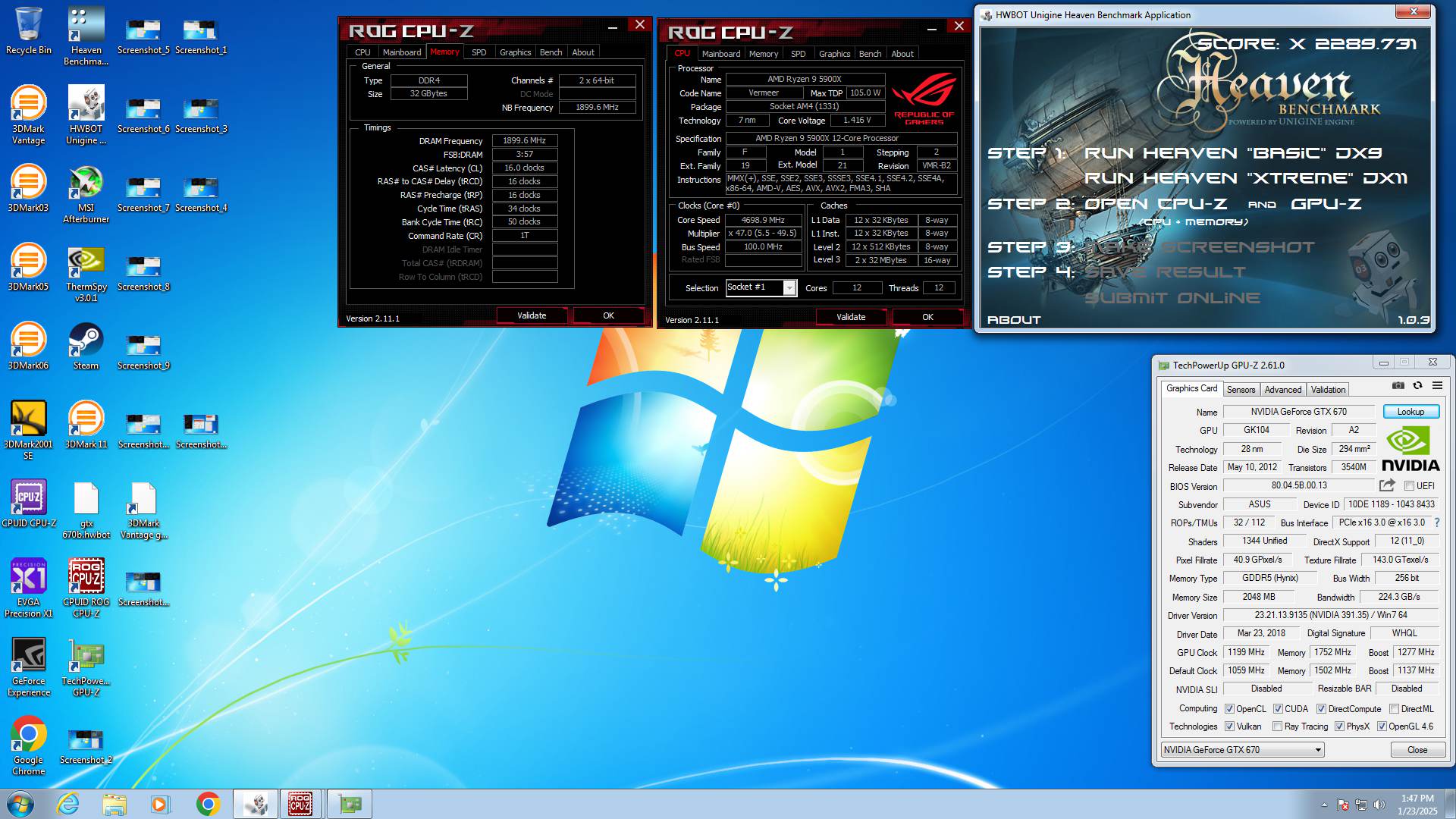Open 3DMark05 desktop icon
The height and width of the screenshot is (819, 1456).
(29, 266)
